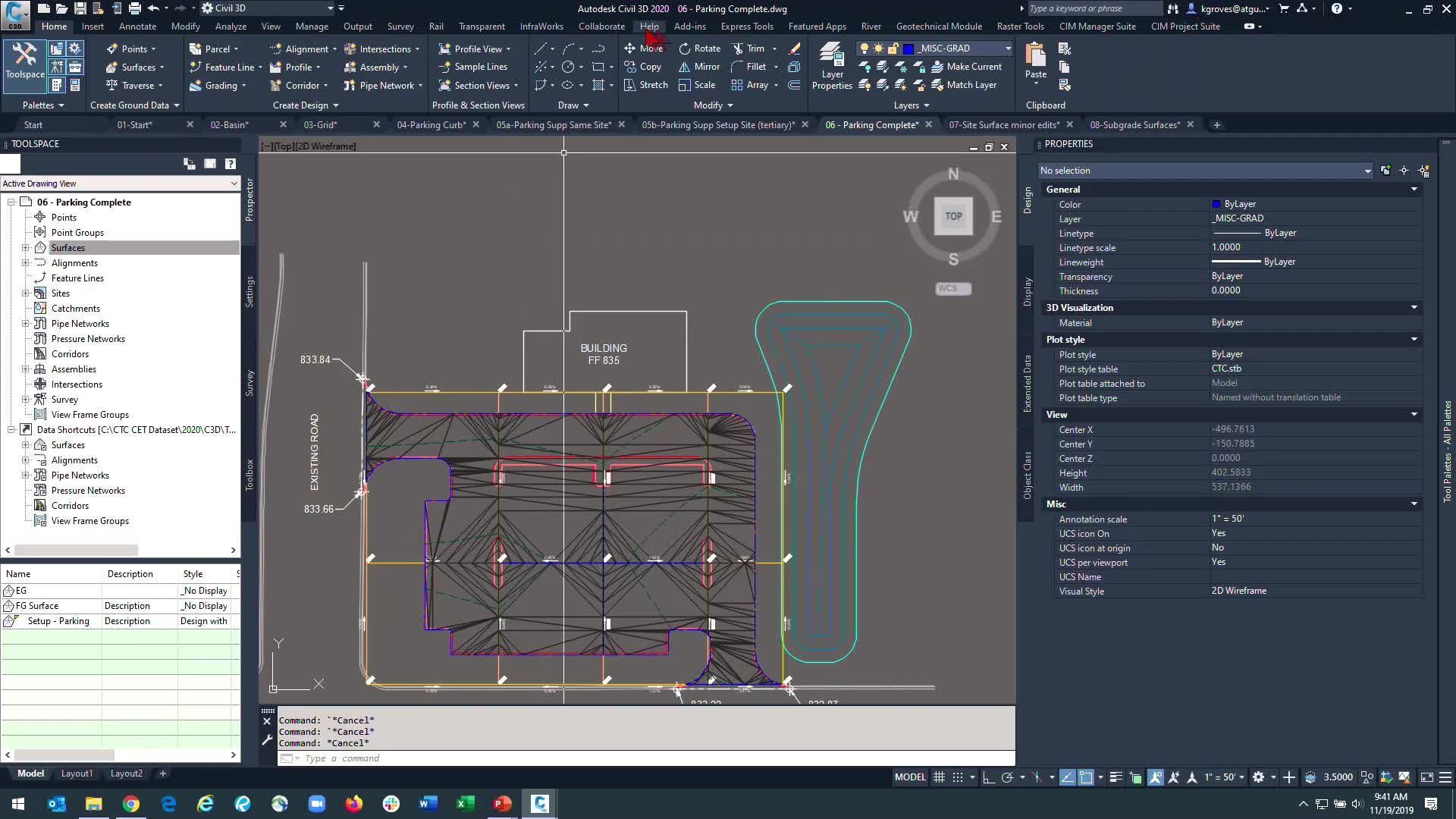
Task: Switch to Layout1 tab
Action: [77, 773]
